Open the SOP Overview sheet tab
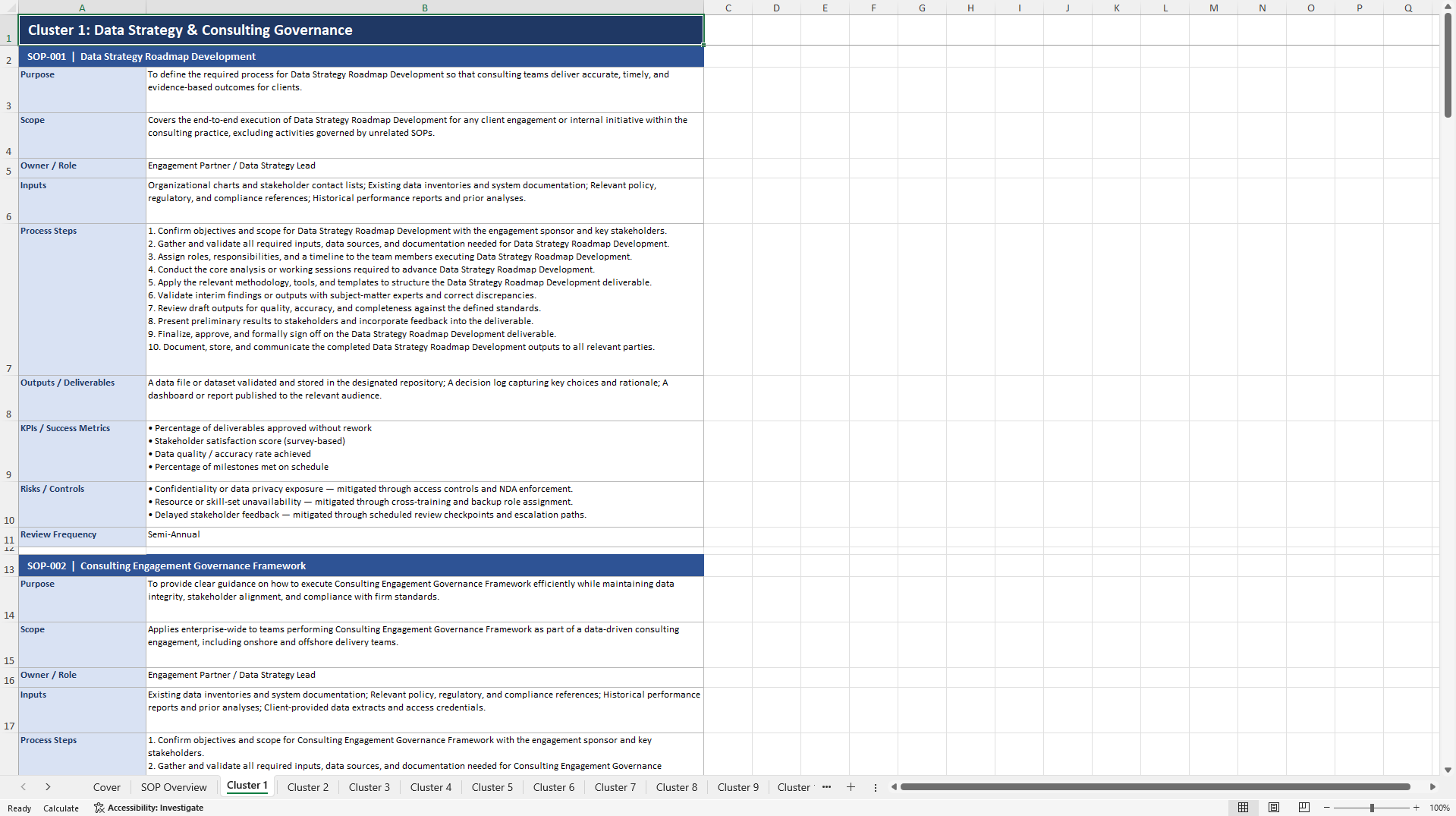 pyautogui.click(x=174, y=787)
